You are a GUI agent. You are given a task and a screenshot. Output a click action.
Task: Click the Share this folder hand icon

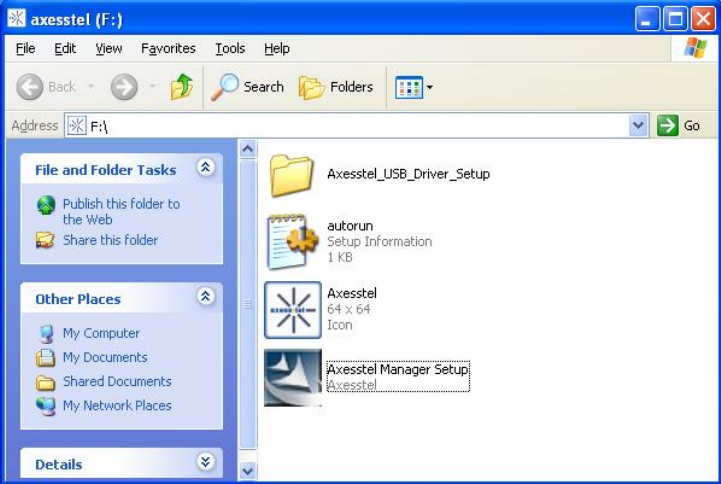click(45, 240)
